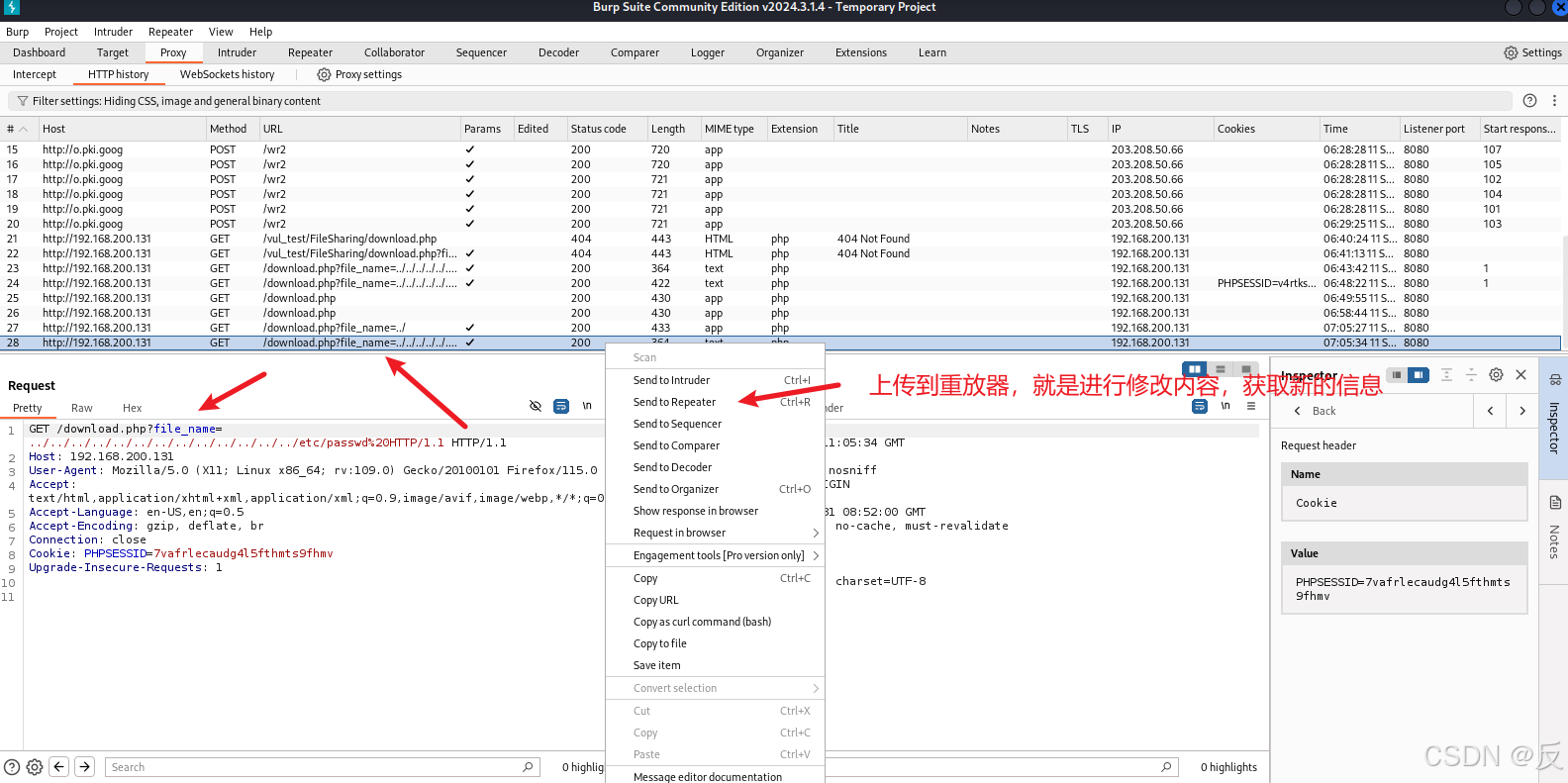Open the Burp menu in menu bar
The height and width of the screenshot is (783, 1568).
click(17, 32)
